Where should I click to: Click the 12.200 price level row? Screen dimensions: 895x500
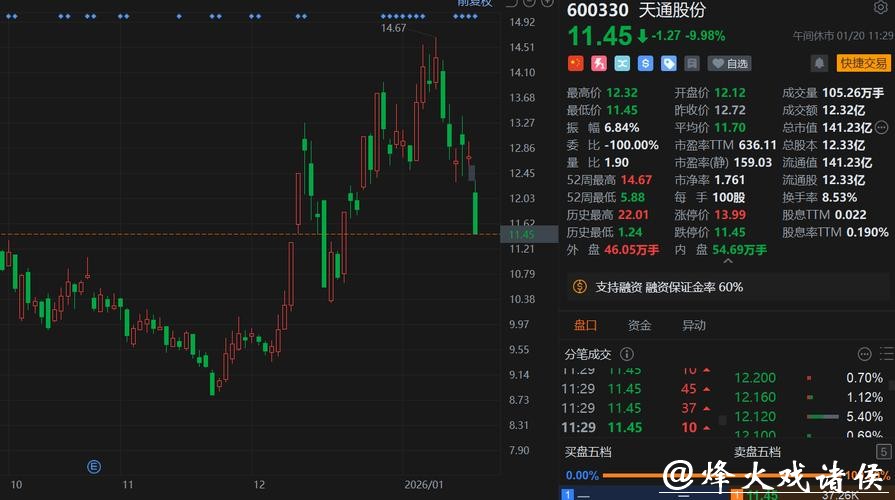click(808, 378)
